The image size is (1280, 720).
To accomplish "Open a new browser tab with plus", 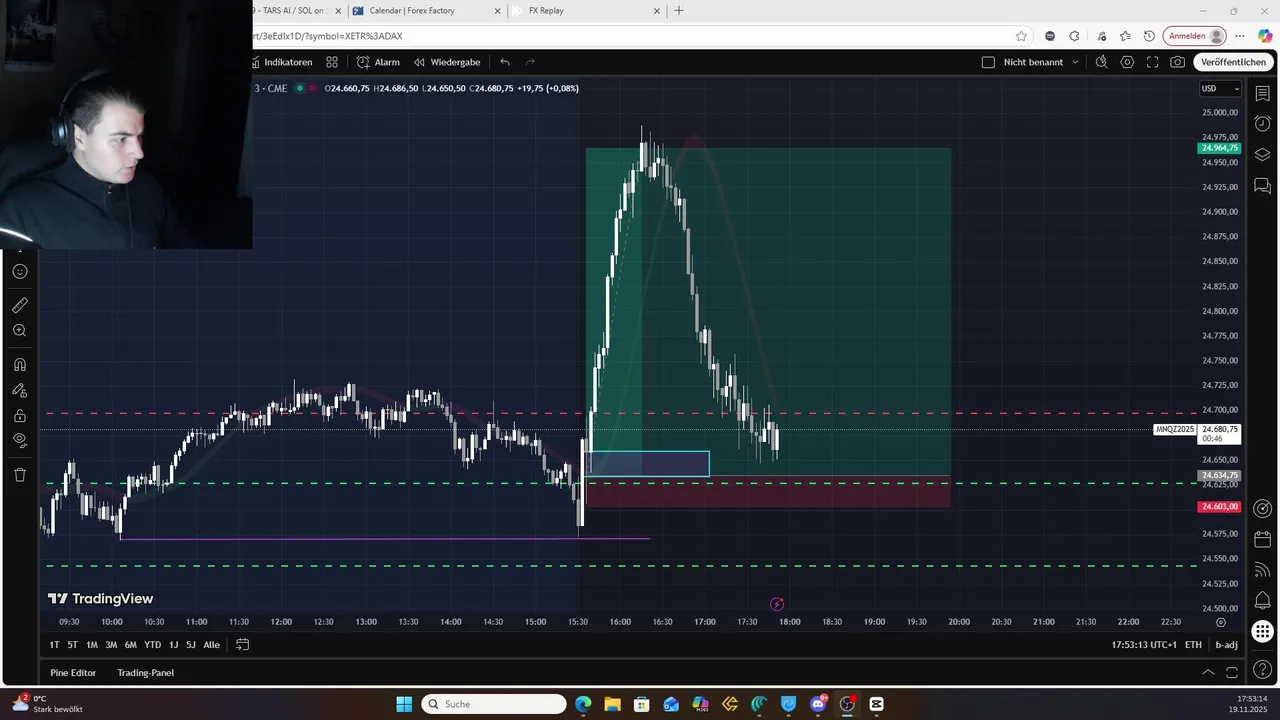I will [679, 10].
